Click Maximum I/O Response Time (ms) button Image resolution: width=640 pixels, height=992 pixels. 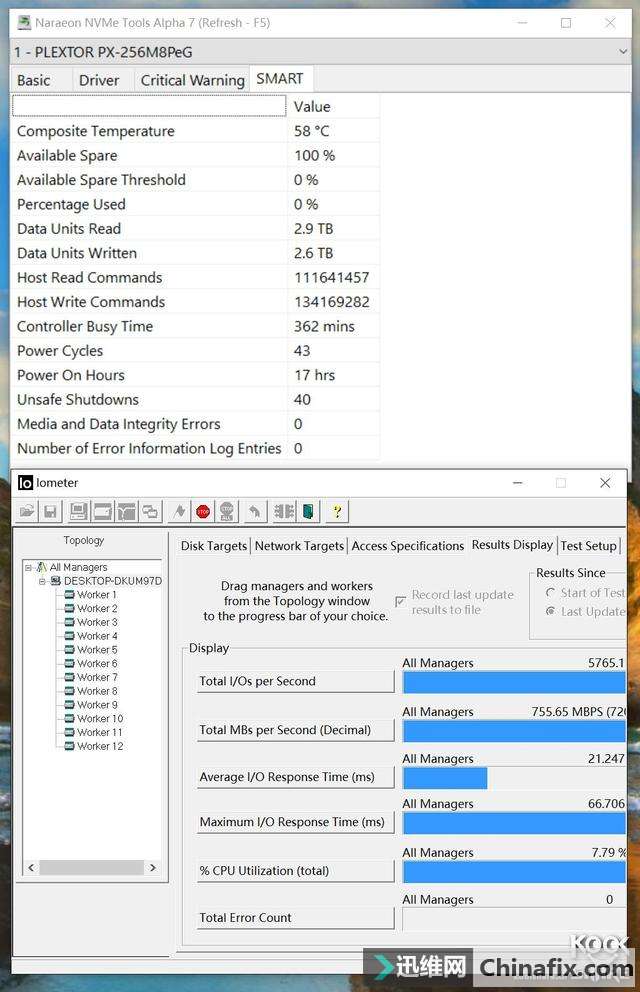pyautogui.click(x=295, y=822)
